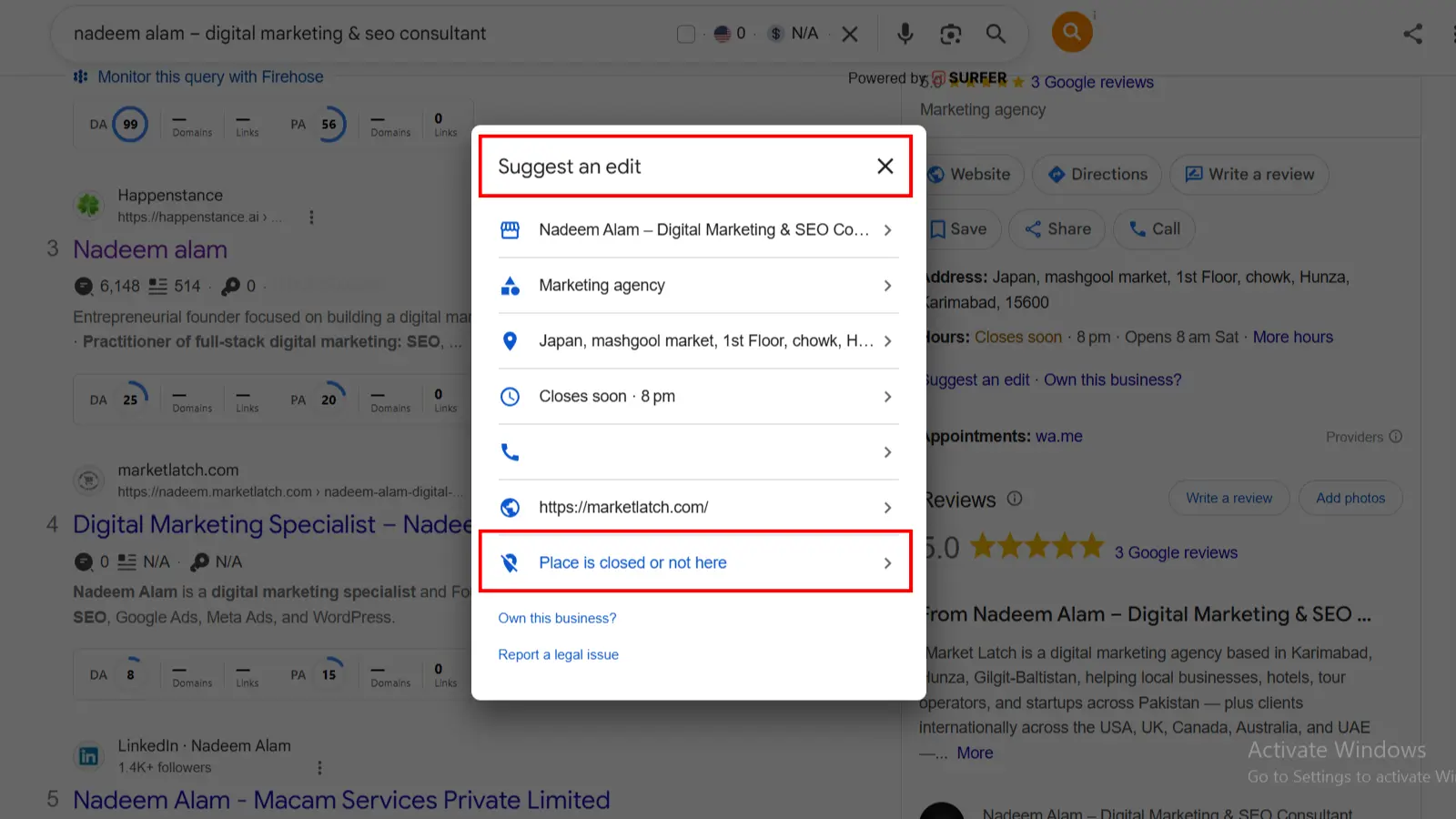Open Digital Marketing Specialist result title
The image size is (1456, 819).
pos(272,524)
